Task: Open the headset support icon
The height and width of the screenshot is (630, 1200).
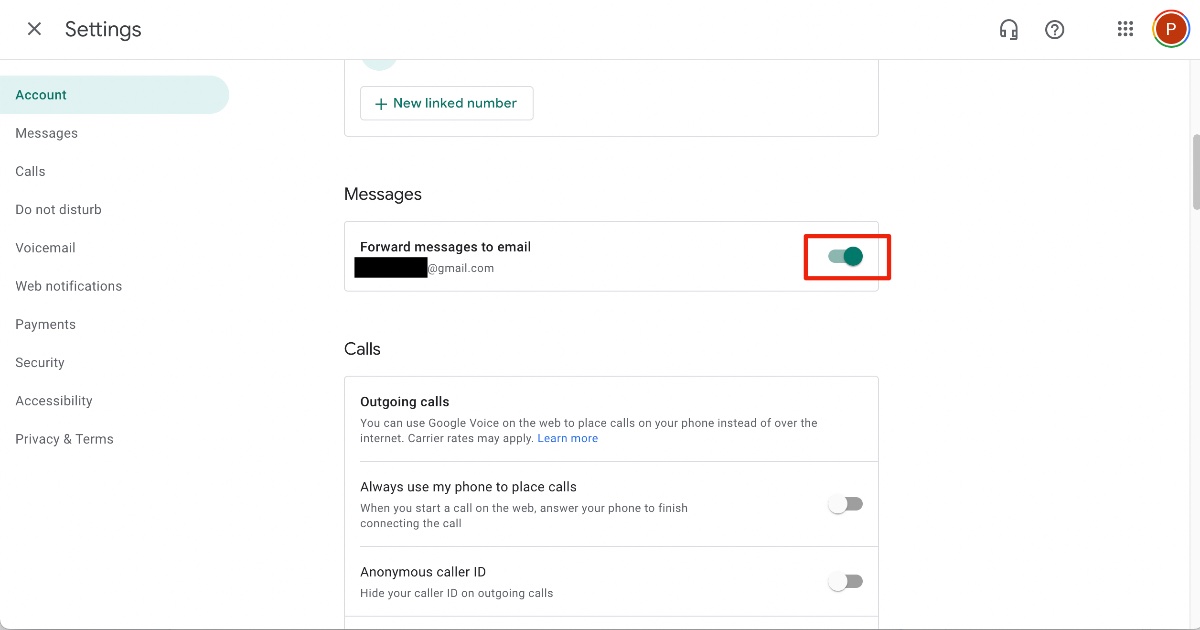Action: tap(1009, 29)
